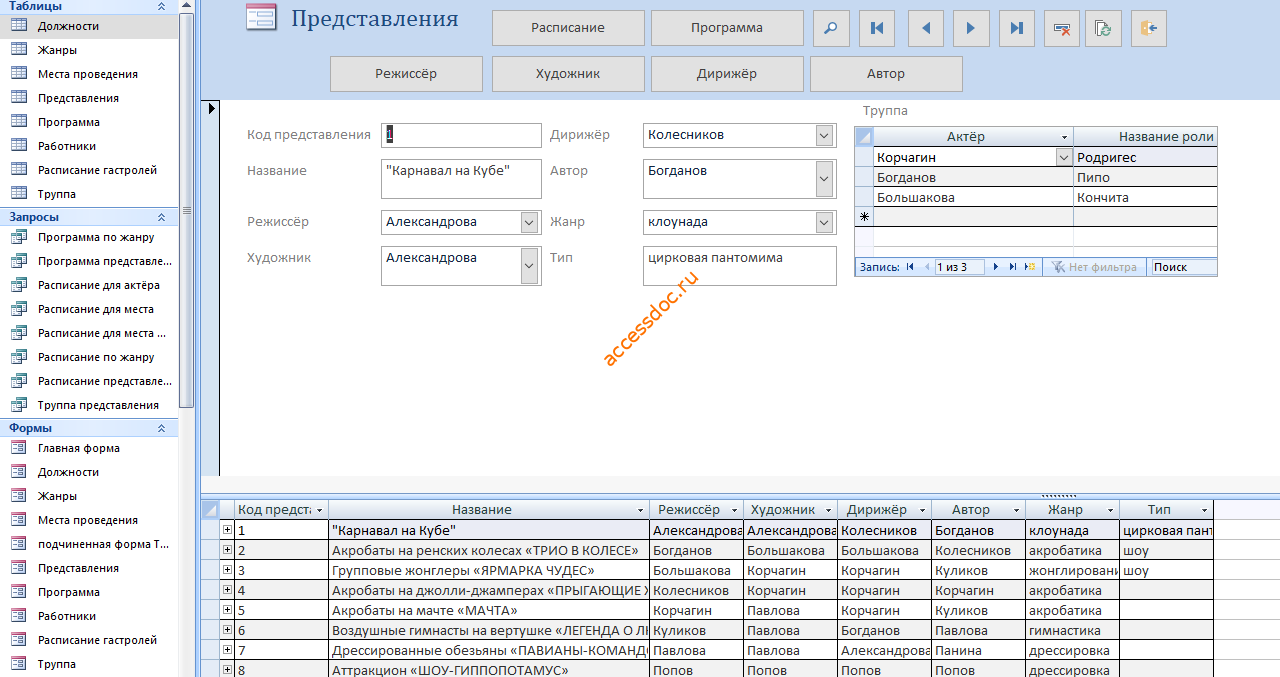Click the record number box 1 из 3

[960, 267]
